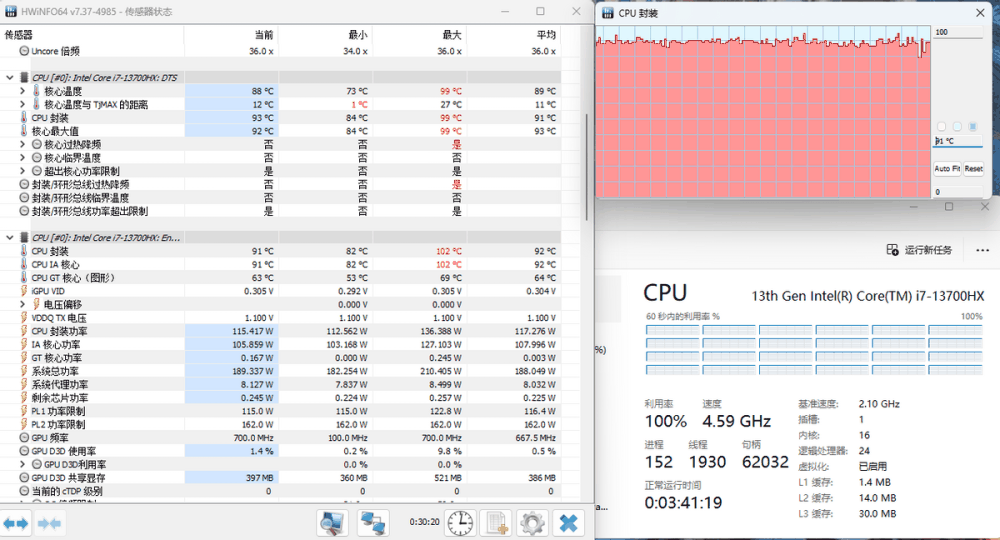Image resolution: width=1000 pixels, height=540 pixels.
Task: Click the blue X close-sensors icon
Action: pos(568,523)
